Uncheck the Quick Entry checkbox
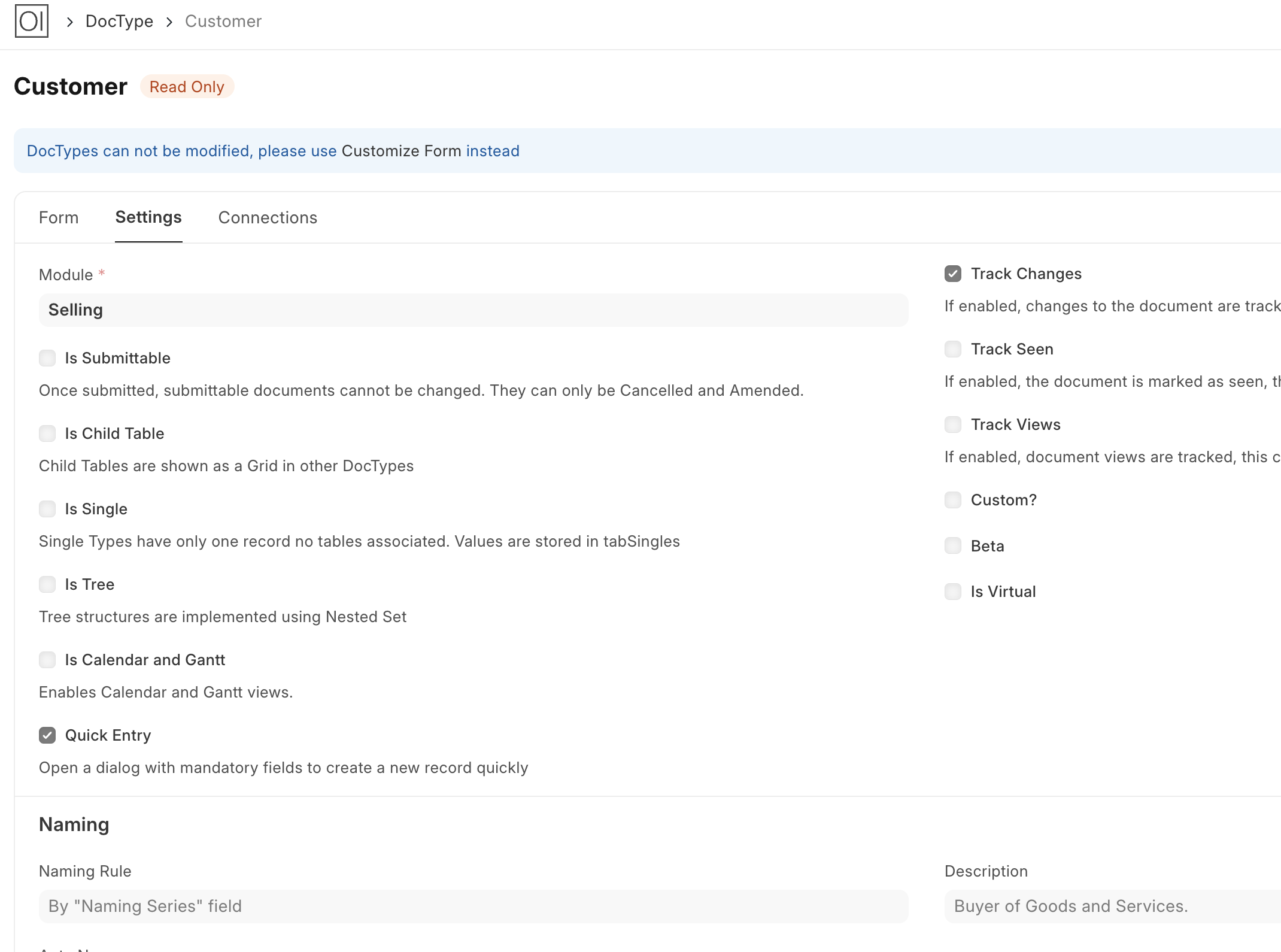This screenshot has width=1281, height=952. click(x=47, y=735)
